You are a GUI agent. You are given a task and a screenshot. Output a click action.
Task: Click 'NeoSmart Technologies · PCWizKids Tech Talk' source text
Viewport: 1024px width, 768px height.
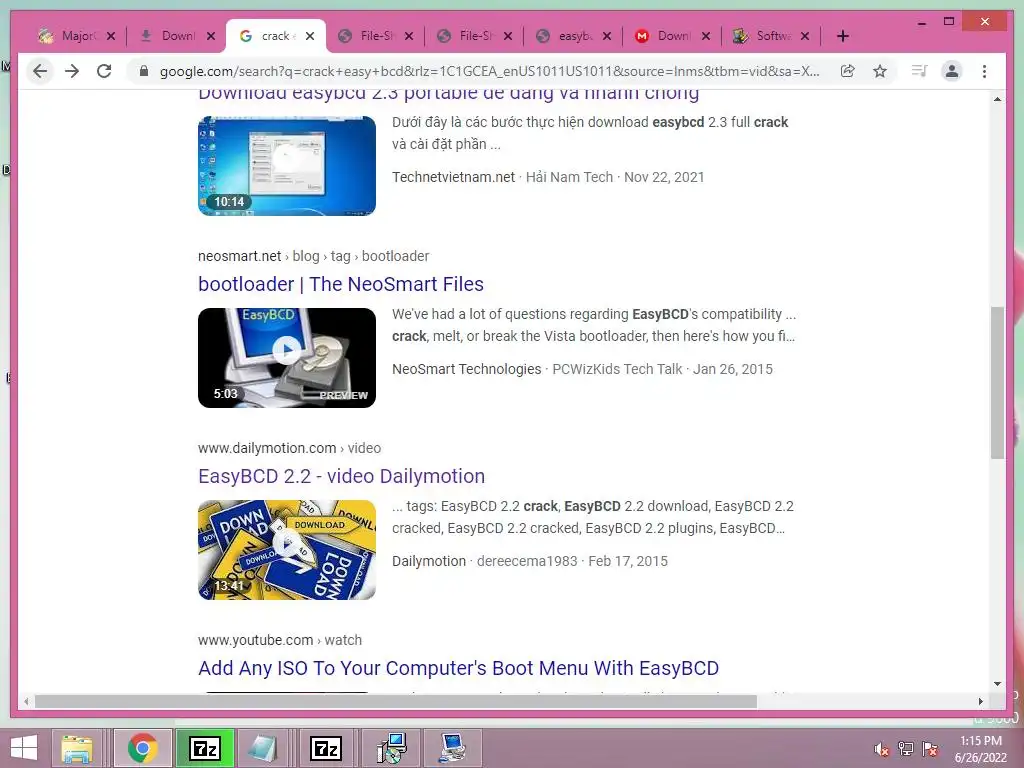(537, 369)
